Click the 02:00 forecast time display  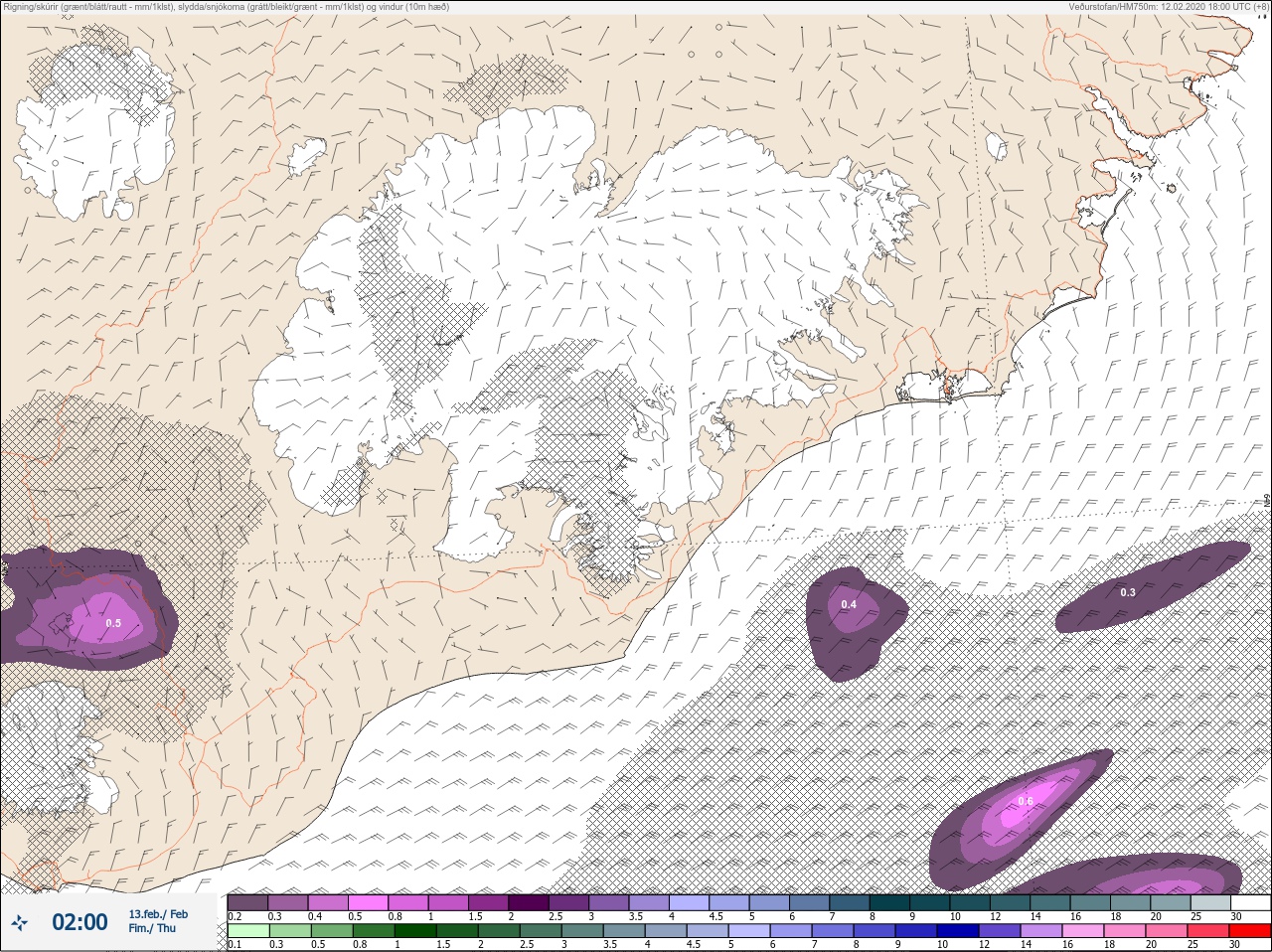coord(79,922)
